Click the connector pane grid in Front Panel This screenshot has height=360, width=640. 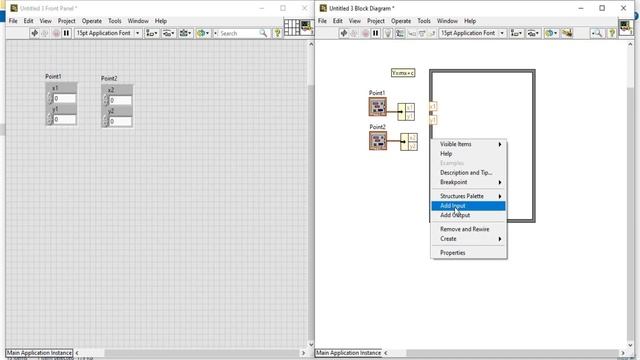pos(292,28)
